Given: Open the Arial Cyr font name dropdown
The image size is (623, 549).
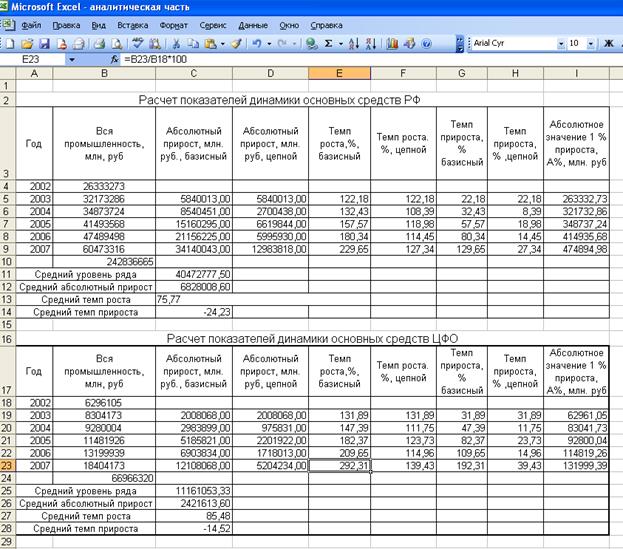Looking at the screenshot, I should click(x=560, y=44).
